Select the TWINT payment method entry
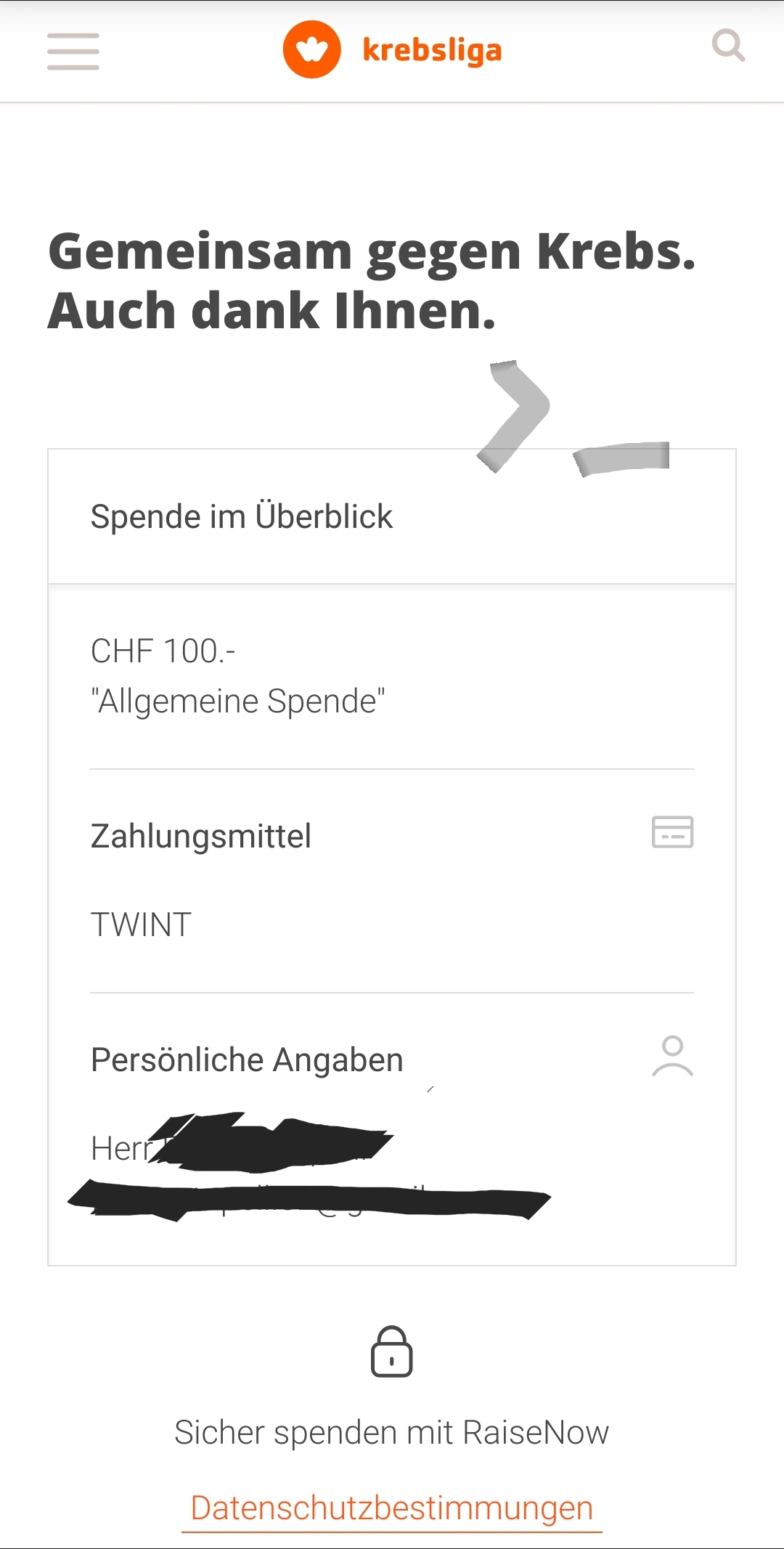Screen dimensions: 784x1549 [142, 925]
